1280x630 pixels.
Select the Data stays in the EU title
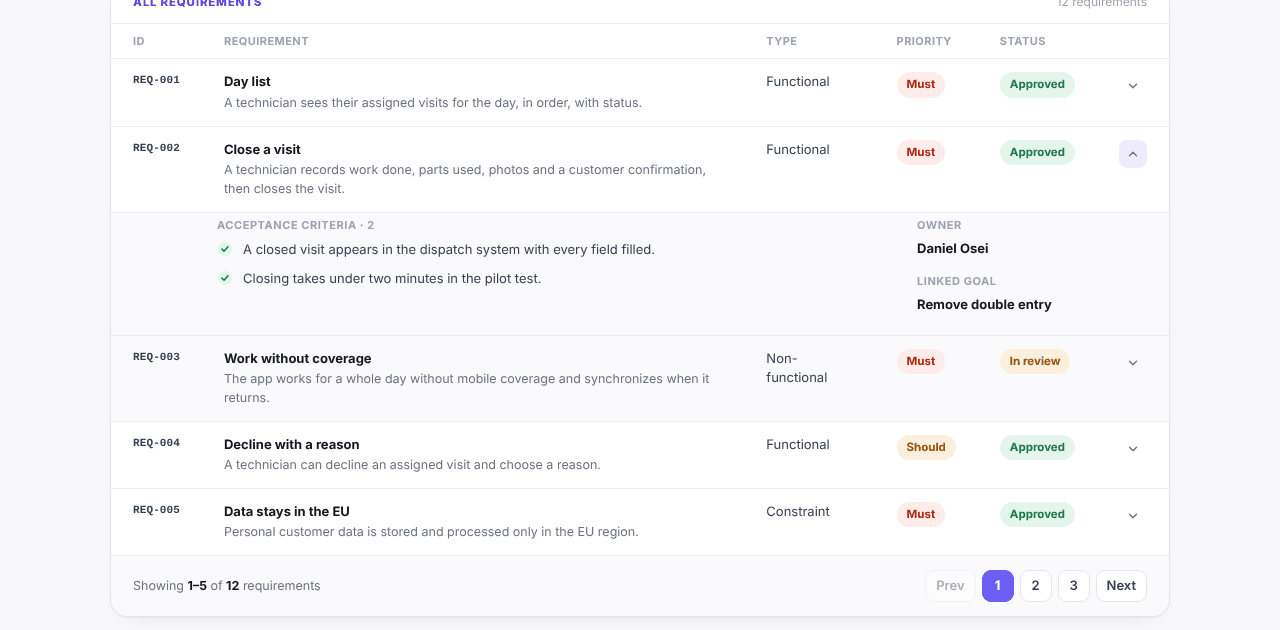[287, 512]
